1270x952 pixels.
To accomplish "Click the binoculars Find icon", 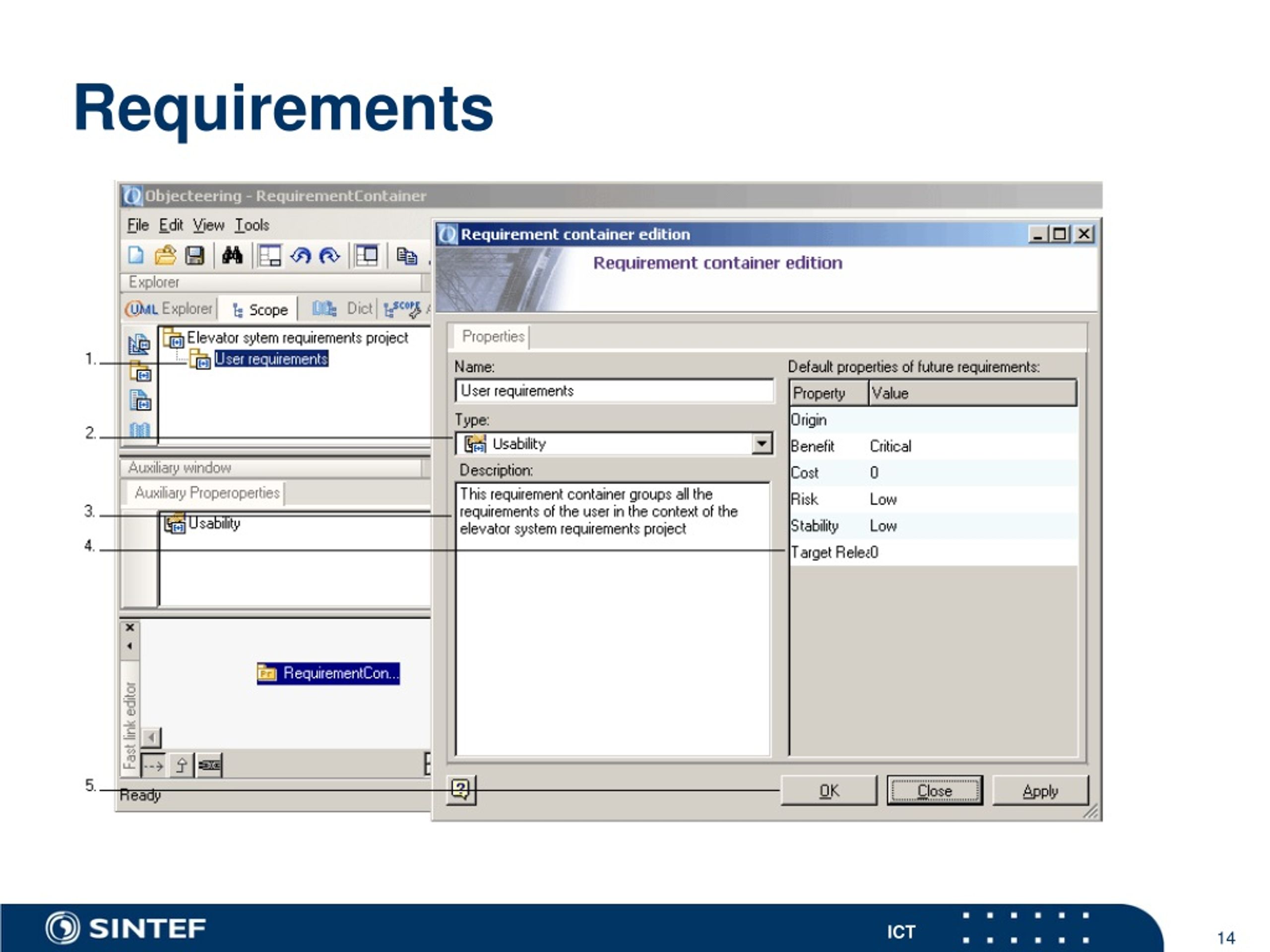I will pos(232,255).
